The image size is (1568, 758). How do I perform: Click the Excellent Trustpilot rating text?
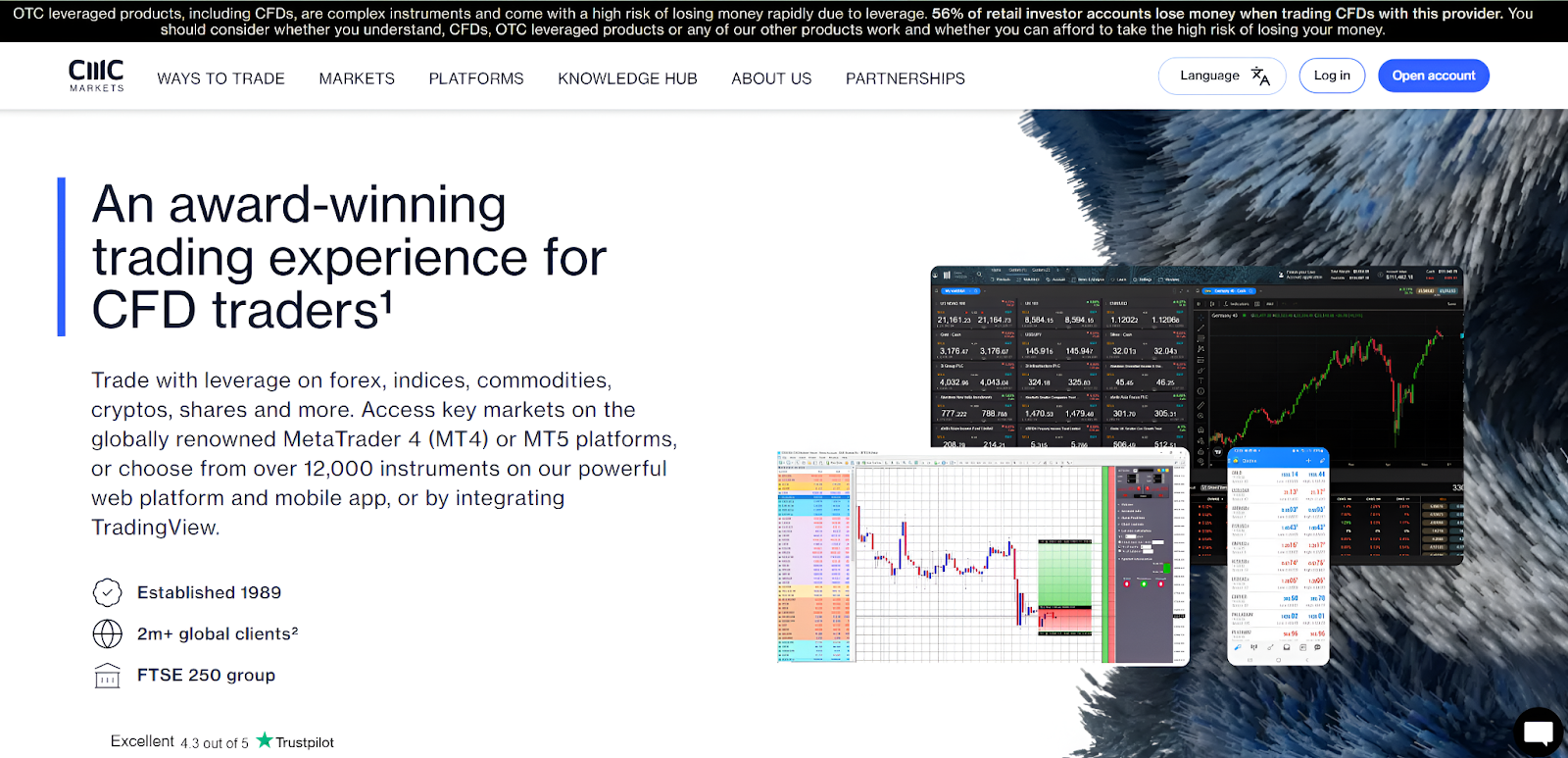[x=142, y=741]
